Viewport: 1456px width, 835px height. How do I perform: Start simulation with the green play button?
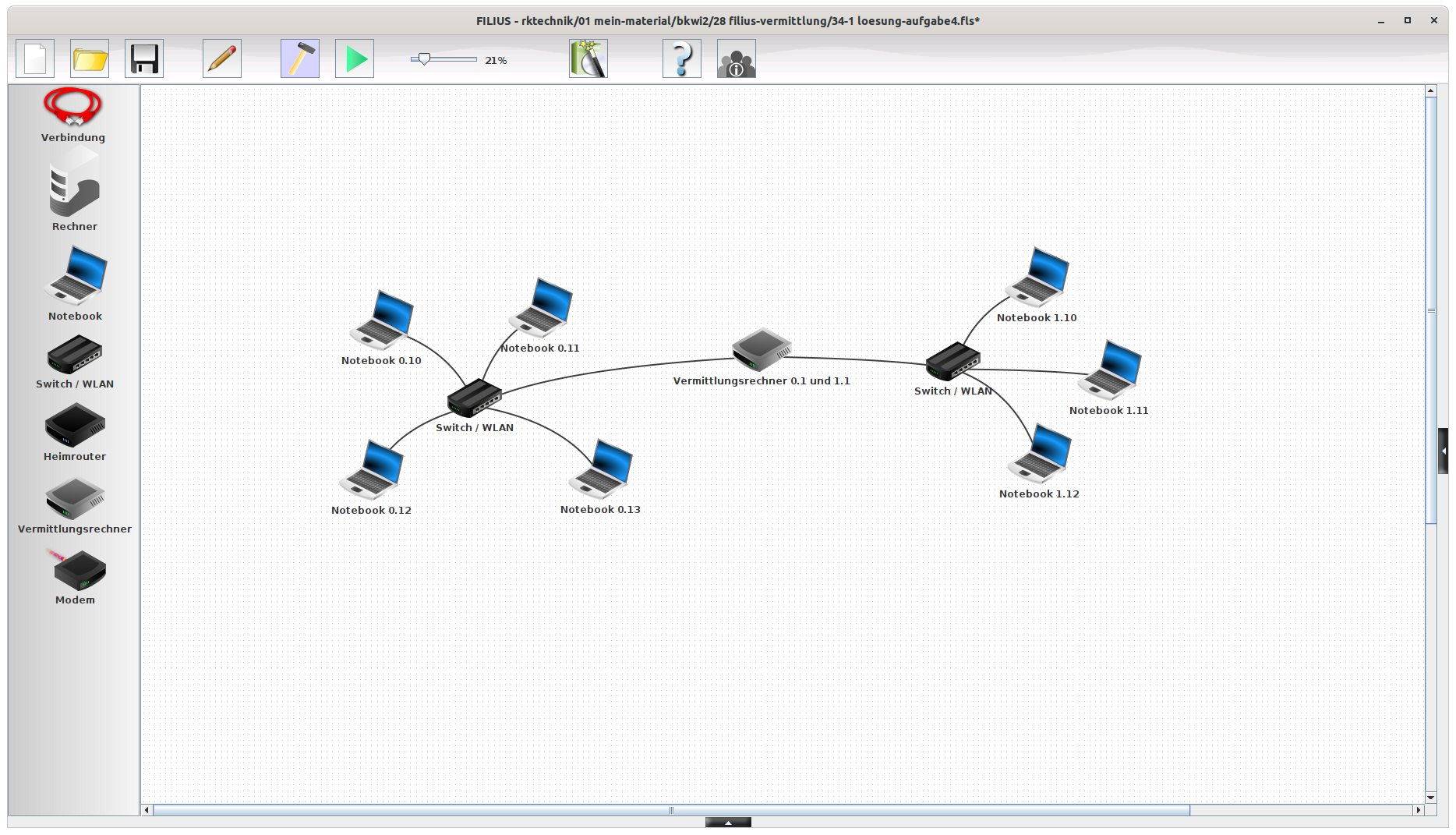tap(355, 59)
